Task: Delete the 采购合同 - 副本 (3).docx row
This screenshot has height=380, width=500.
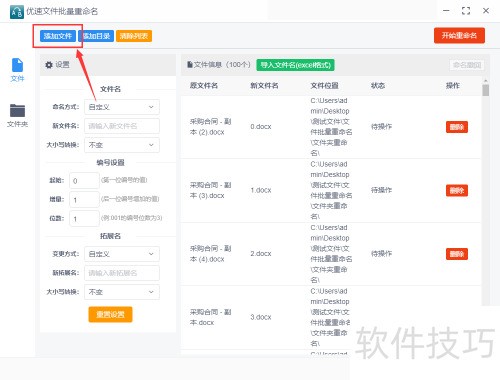Action: [x=457, y=191]
